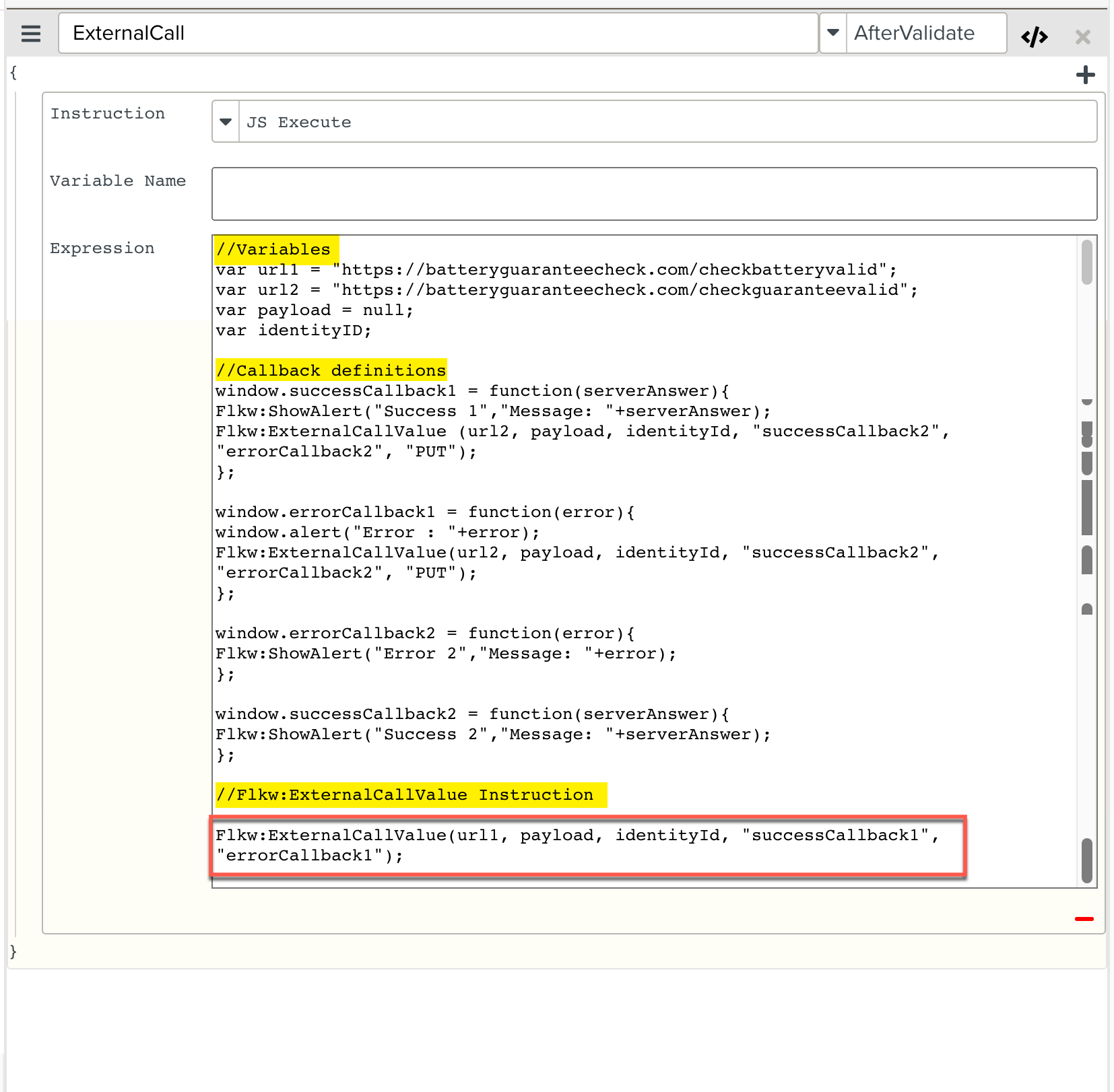
Task: Click the window.errorCallback1 function line
Action: click(425, 512)
